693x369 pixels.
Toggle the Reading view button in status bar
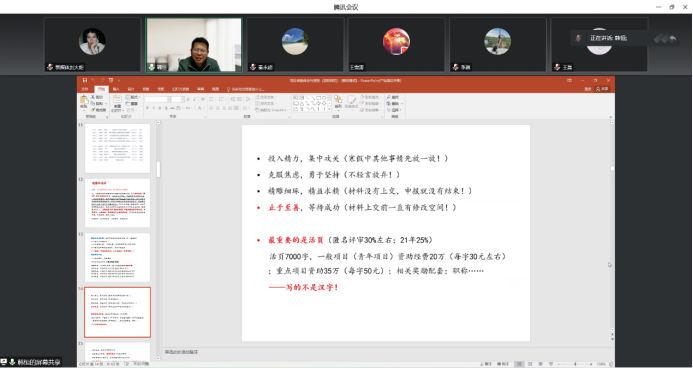click(541, 364)
